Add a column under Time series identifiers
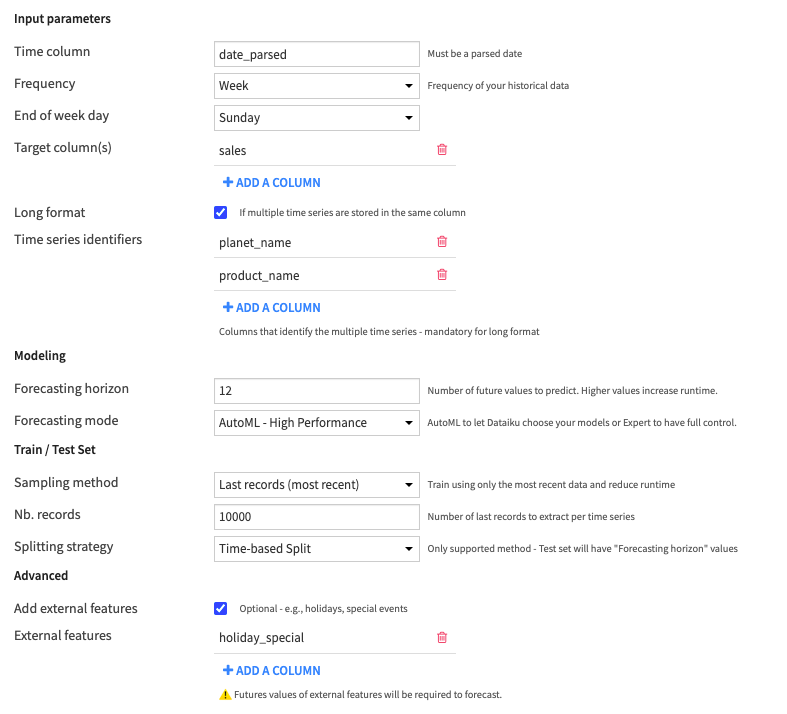The height and width of the screenshot is (714, 787). 272,308
